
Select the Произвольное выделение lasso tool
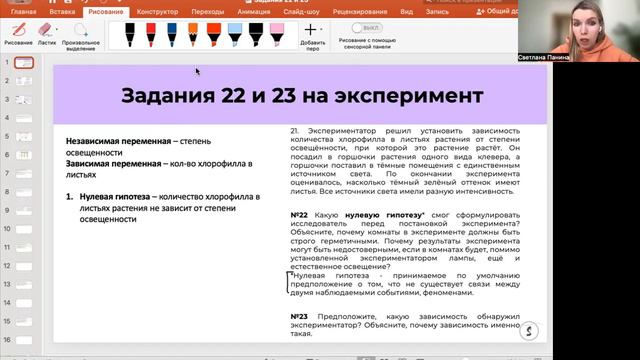pyautogui.click(x=81, y=36)
